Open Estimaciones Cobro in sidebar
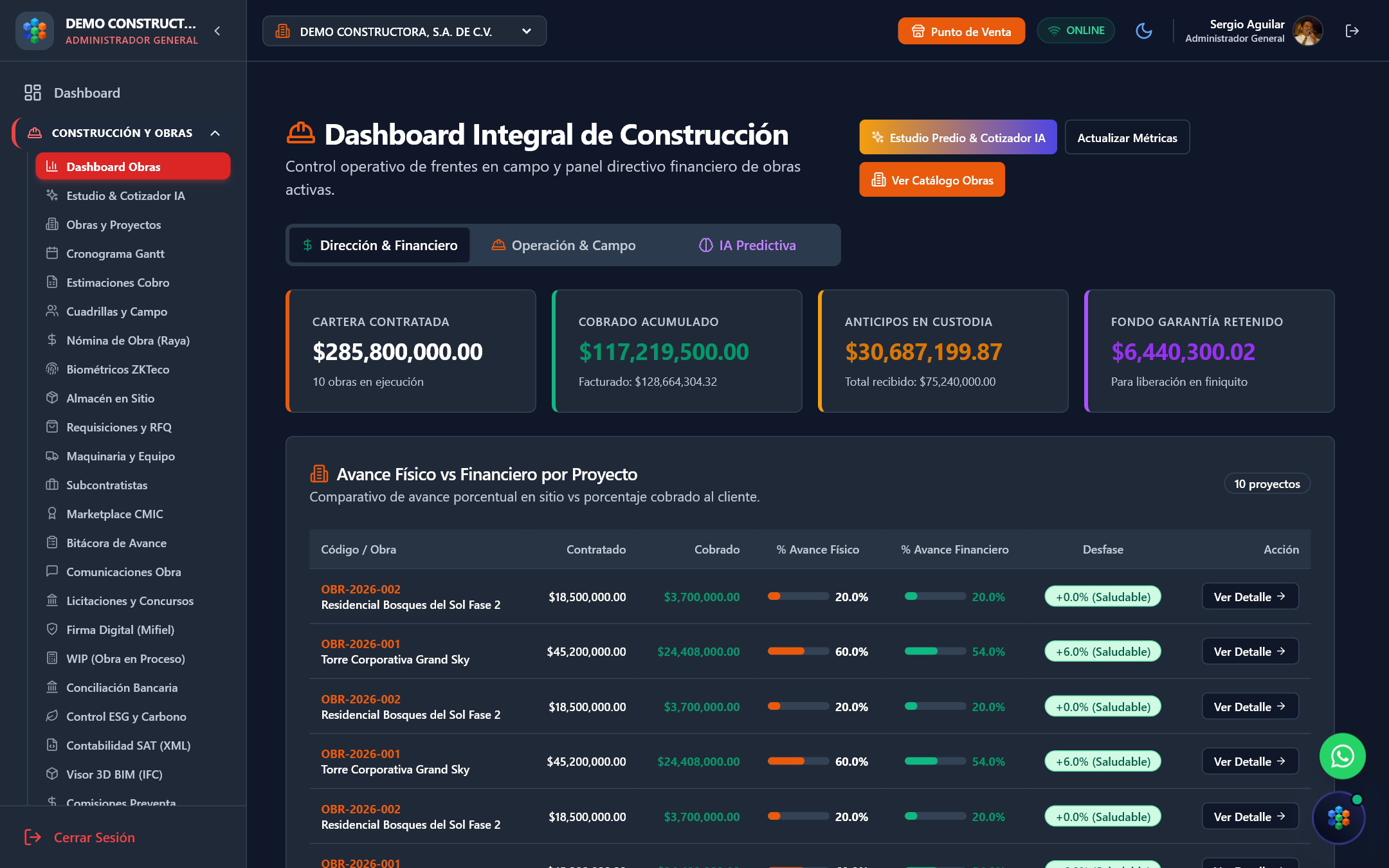The width and height of the screenshot is (1389, 868). point(133,282)
